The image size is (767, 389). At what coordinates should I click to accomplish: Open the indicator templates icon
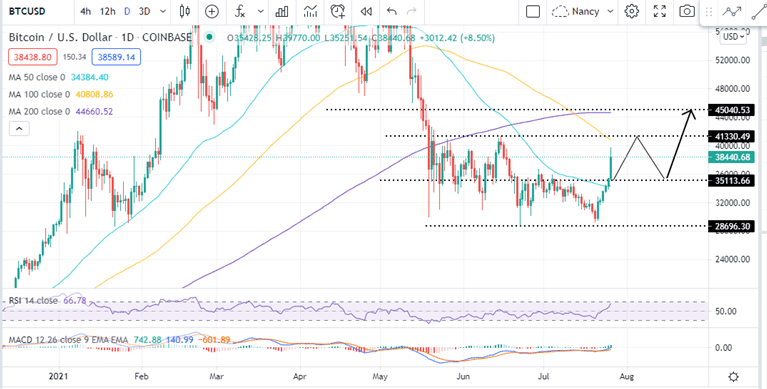point(311,11)
